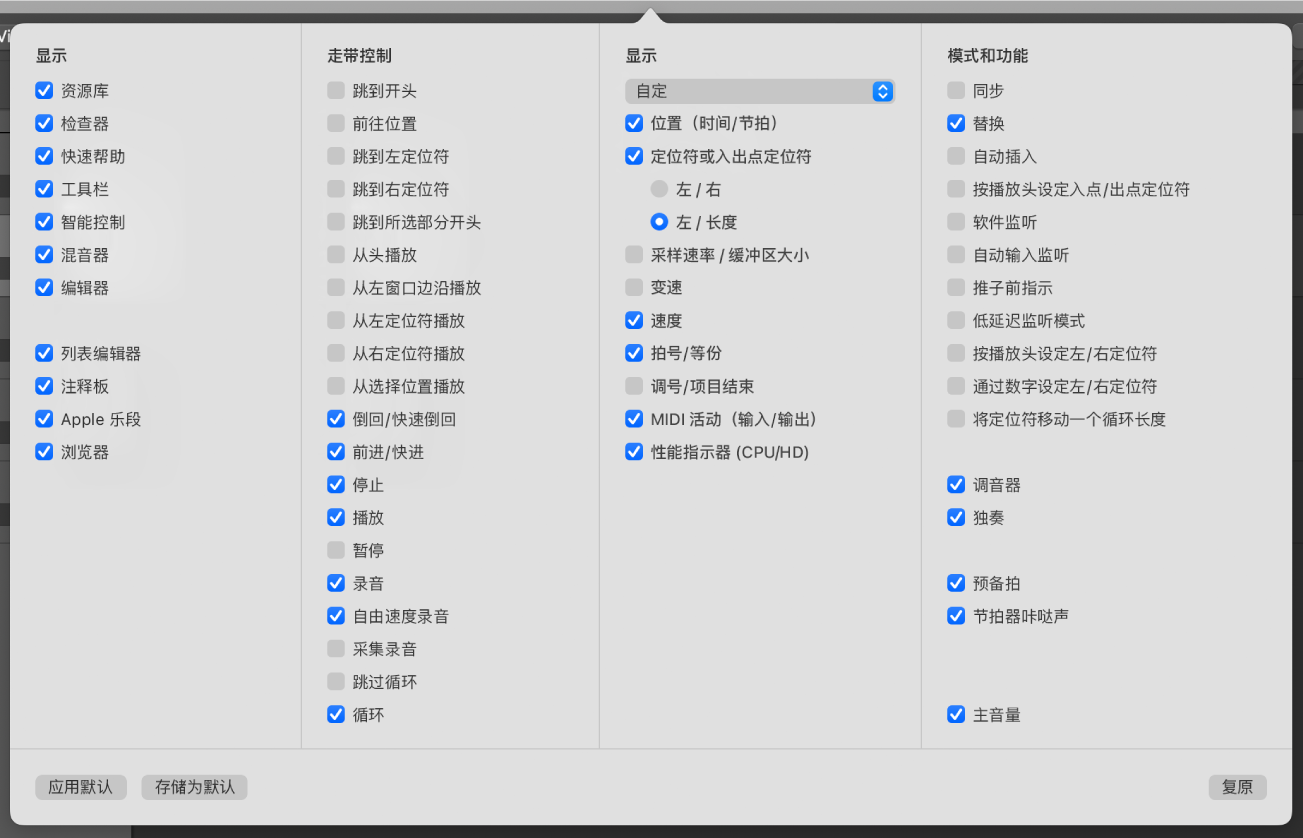Viewport: 1303px width, 838px height.
Task: Toggle the 独奏 checkbox
Action: (x=956, y=518)
